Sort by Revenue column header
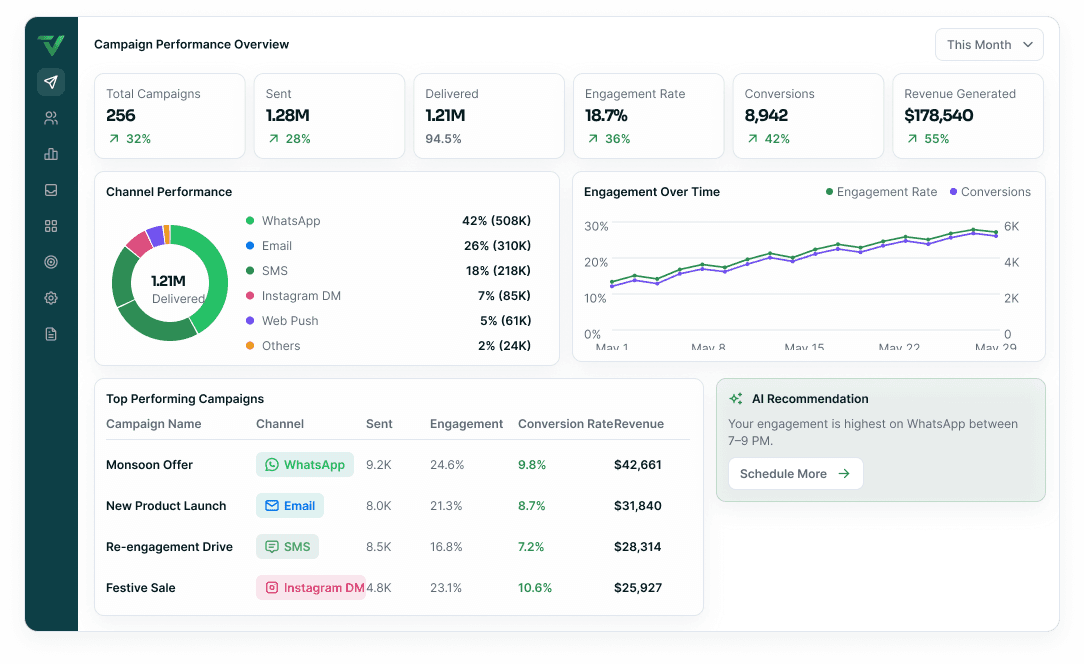The image size is (1084, 664). pos(639,424)
